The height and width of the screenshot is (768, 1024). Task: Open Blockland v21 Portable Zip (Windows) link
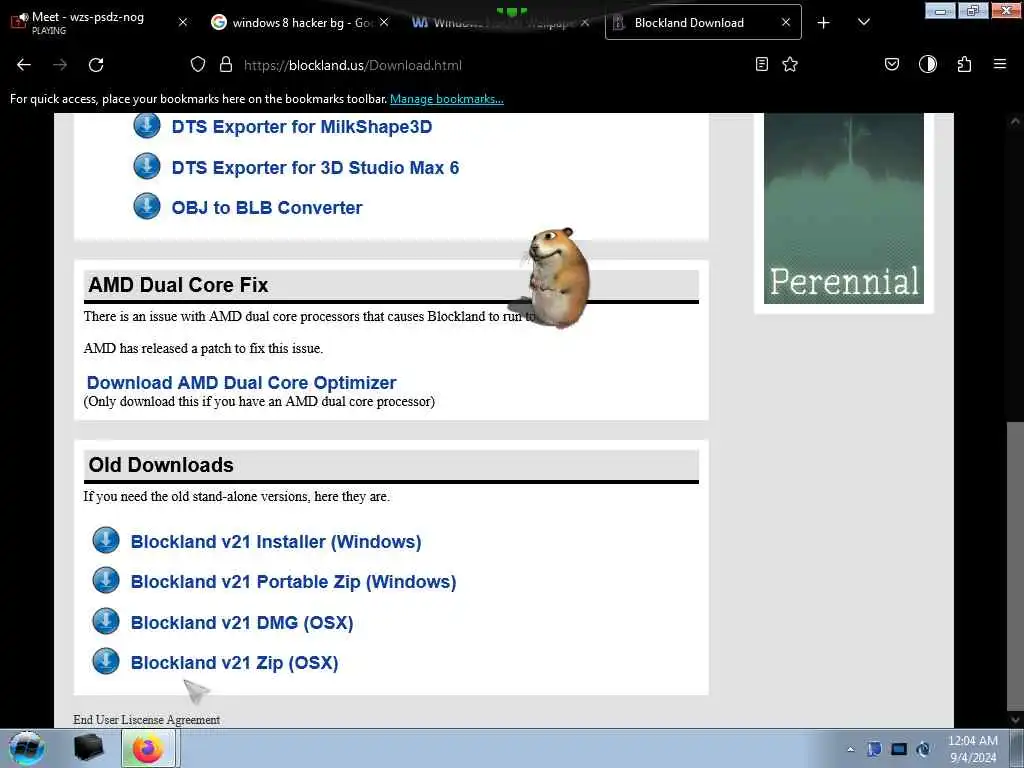(293, 582)
